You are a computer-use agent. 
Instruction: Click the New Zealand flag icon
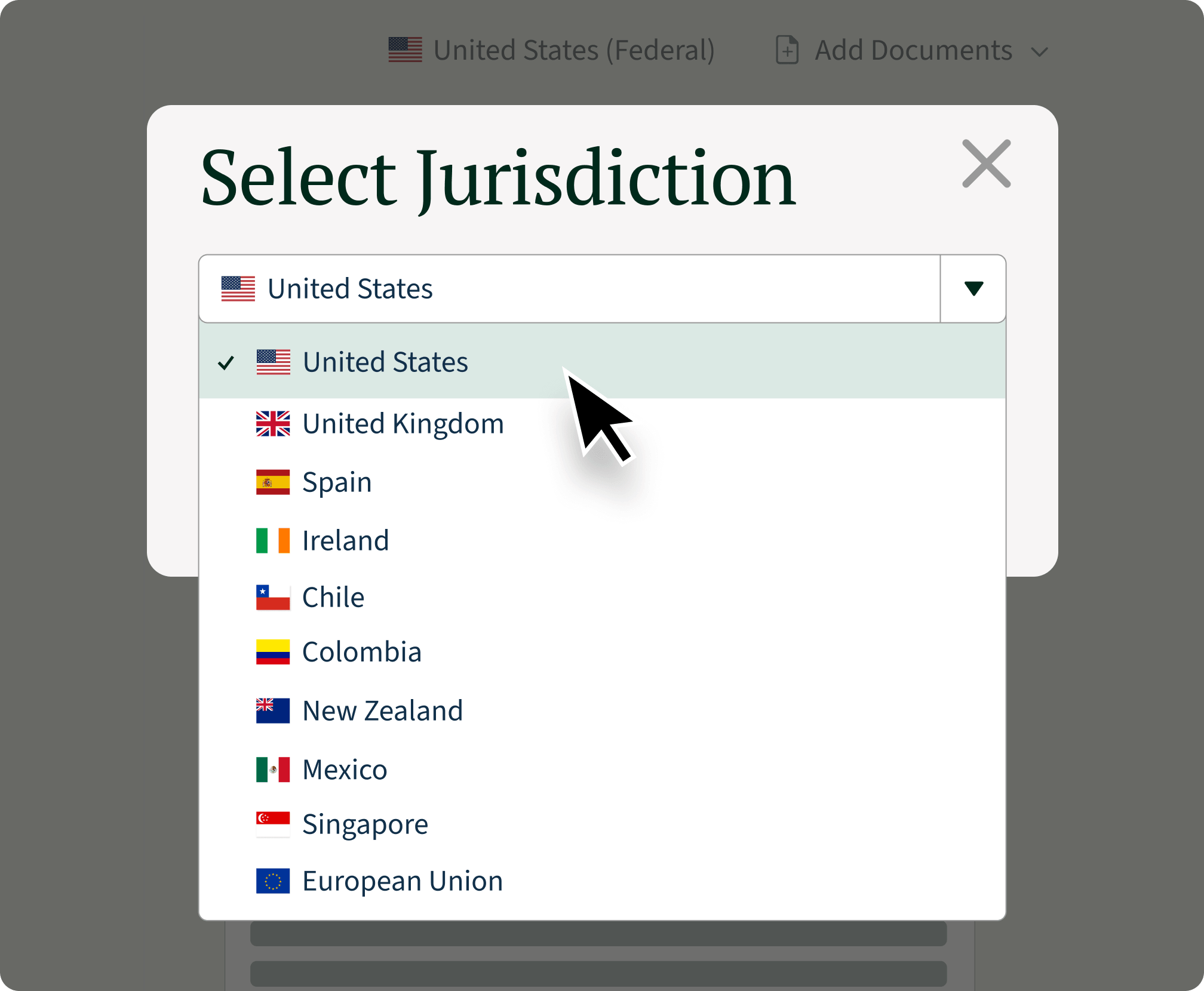(x=273, y=710)
